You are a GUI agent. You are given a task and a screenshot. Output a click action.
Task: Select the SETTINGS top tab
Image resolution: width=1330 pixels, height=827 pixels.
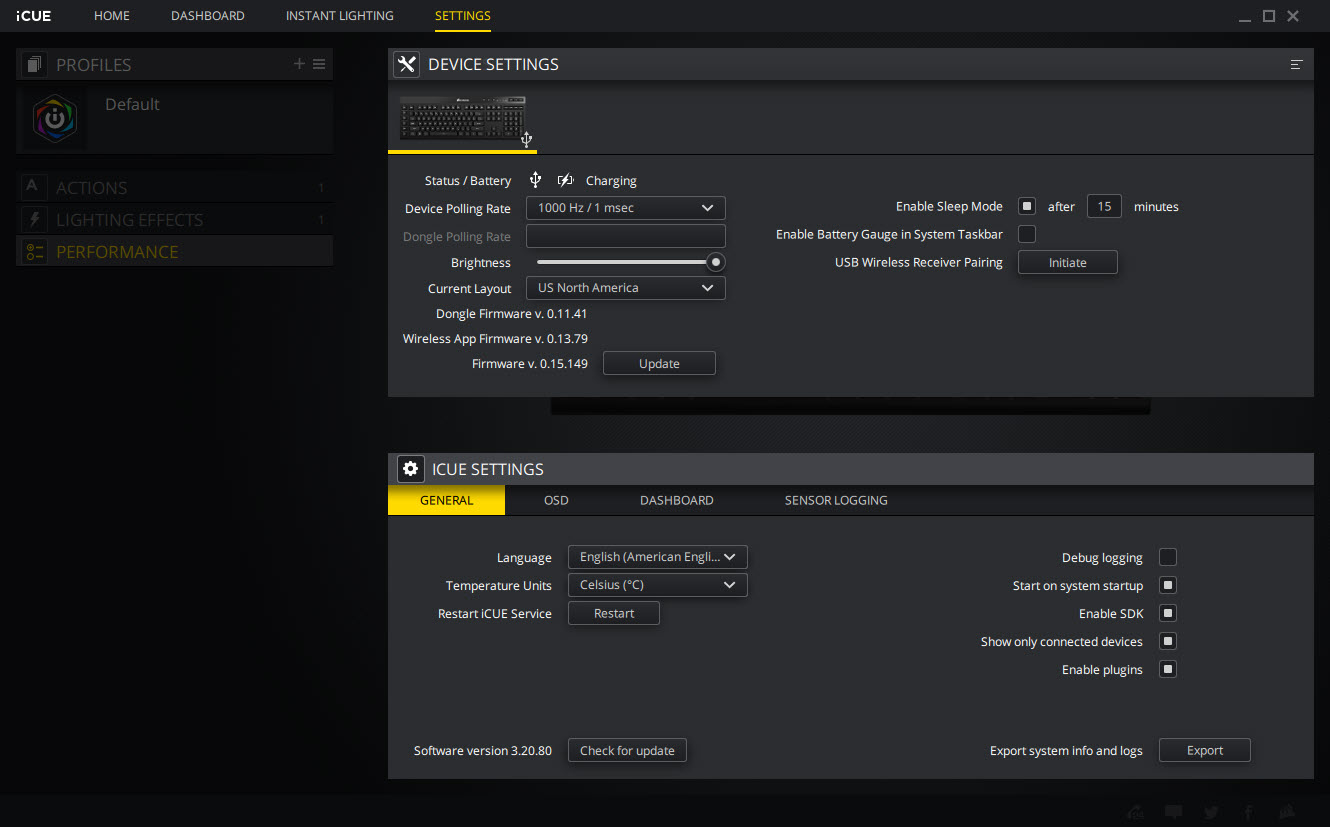(463, 16)
